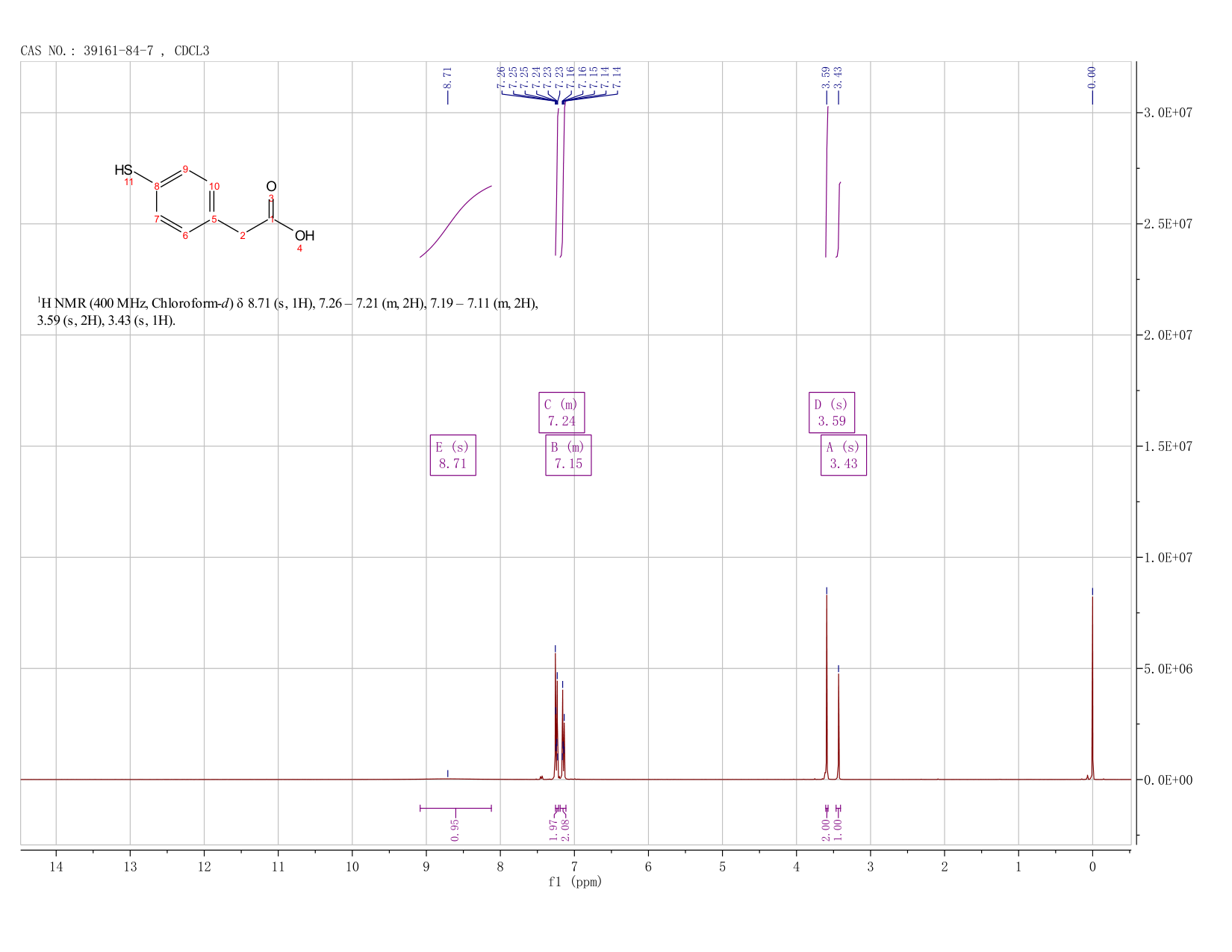Click the 14 ppm axis tick label
The width and height of the screenshot is (1232, 952).
56,866
